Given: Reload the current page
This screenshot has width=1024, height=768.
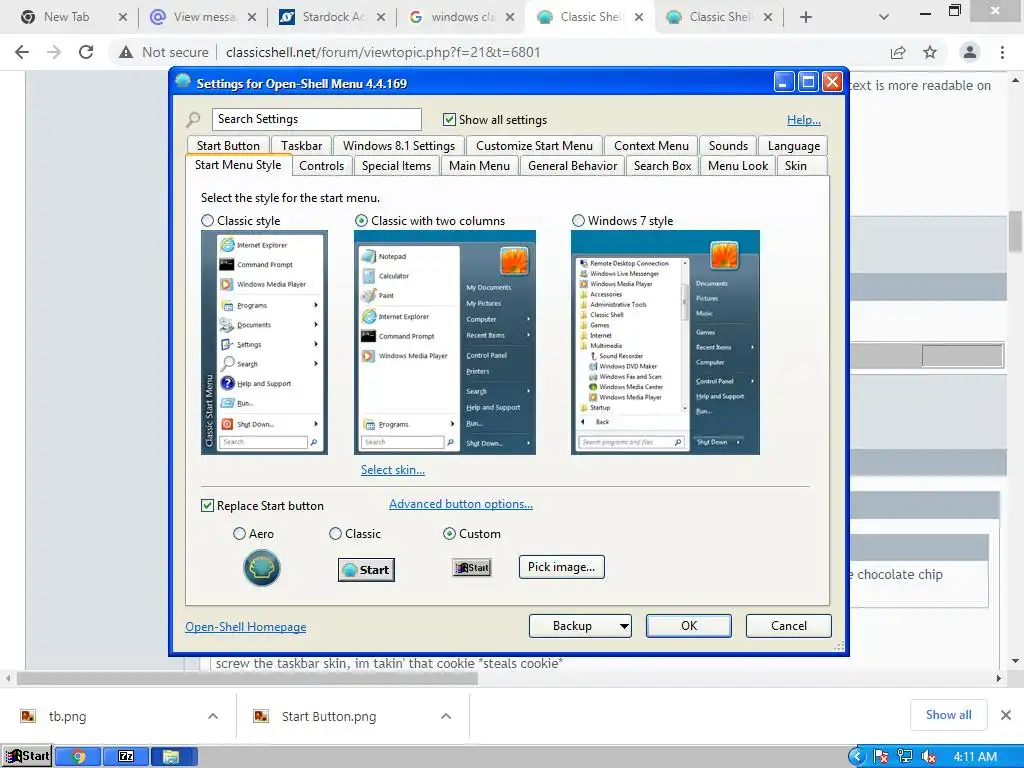Looking at the screenshot, I should click(x=86, y=52).
